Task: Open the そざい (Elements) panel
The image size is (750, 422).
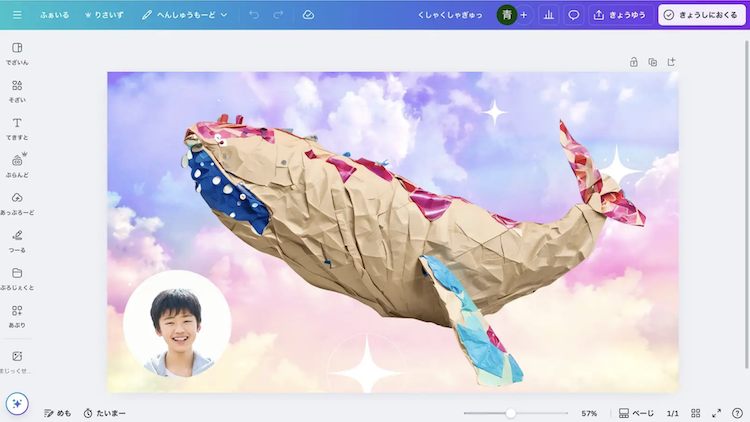Action: click(x=17, y=91)
